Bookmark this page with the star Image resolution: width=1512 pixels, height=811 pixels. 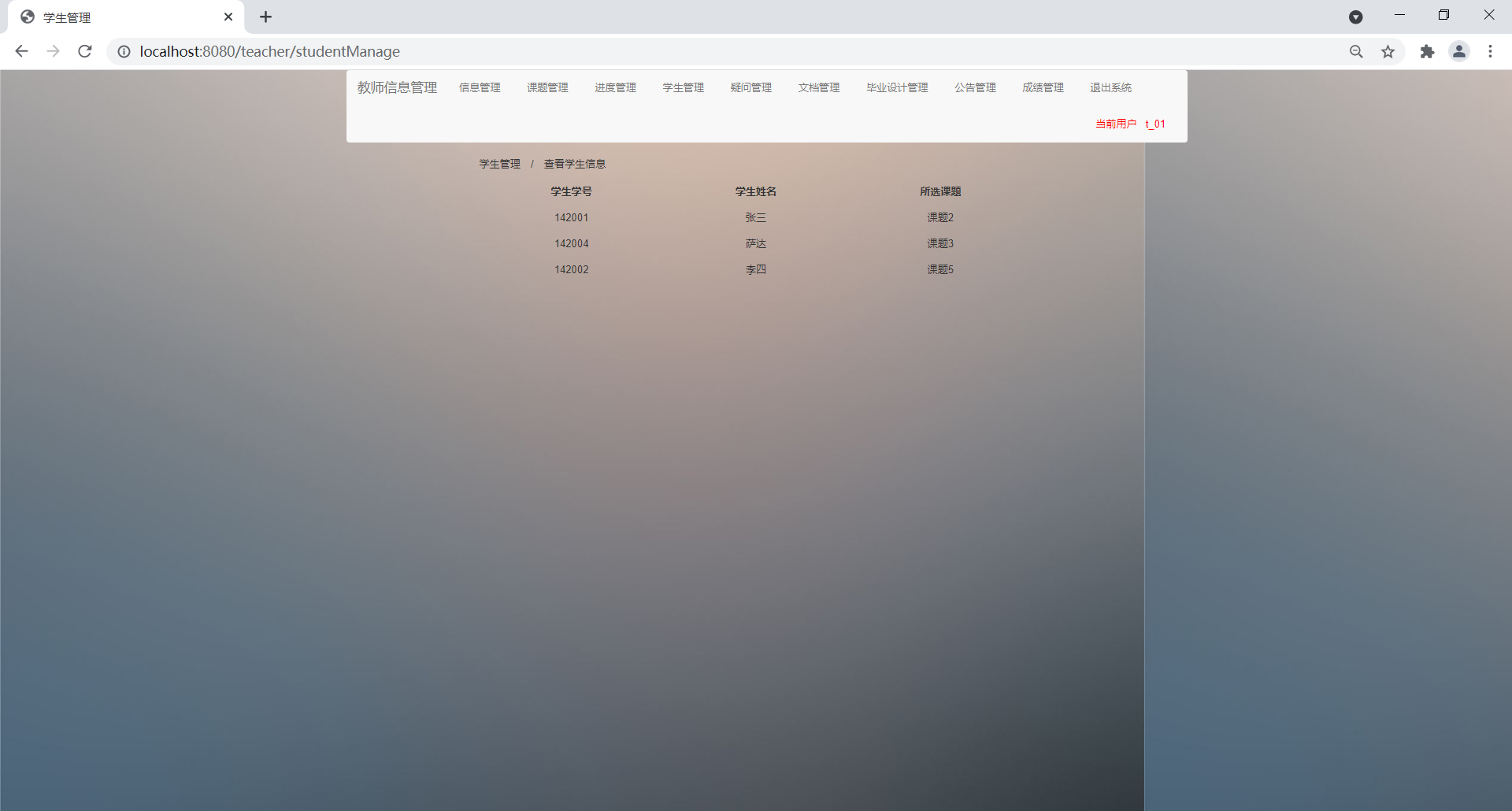1388,51
